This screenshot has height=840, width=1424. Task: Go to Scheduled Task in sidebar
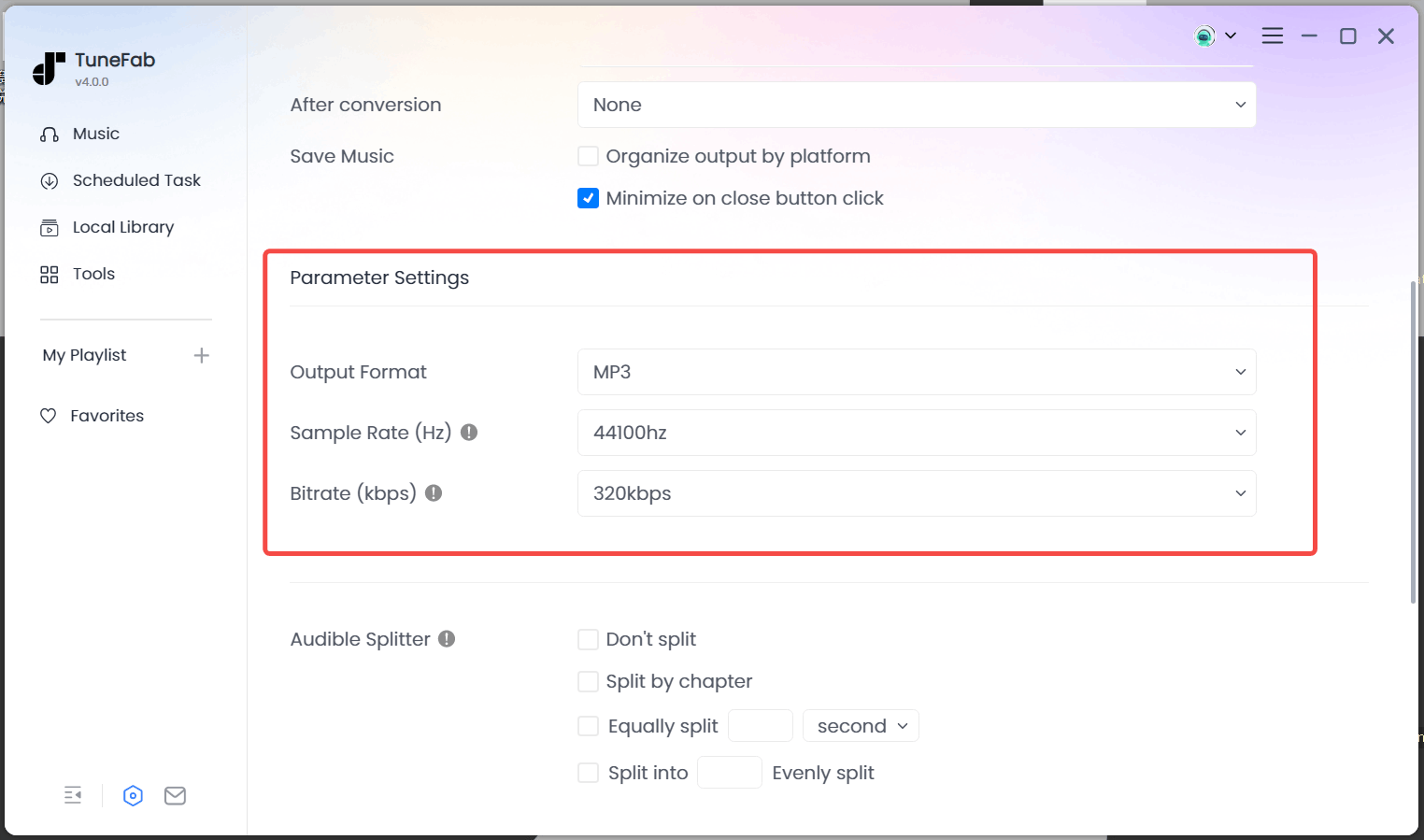pyautogui.click(x=136, y=180)
